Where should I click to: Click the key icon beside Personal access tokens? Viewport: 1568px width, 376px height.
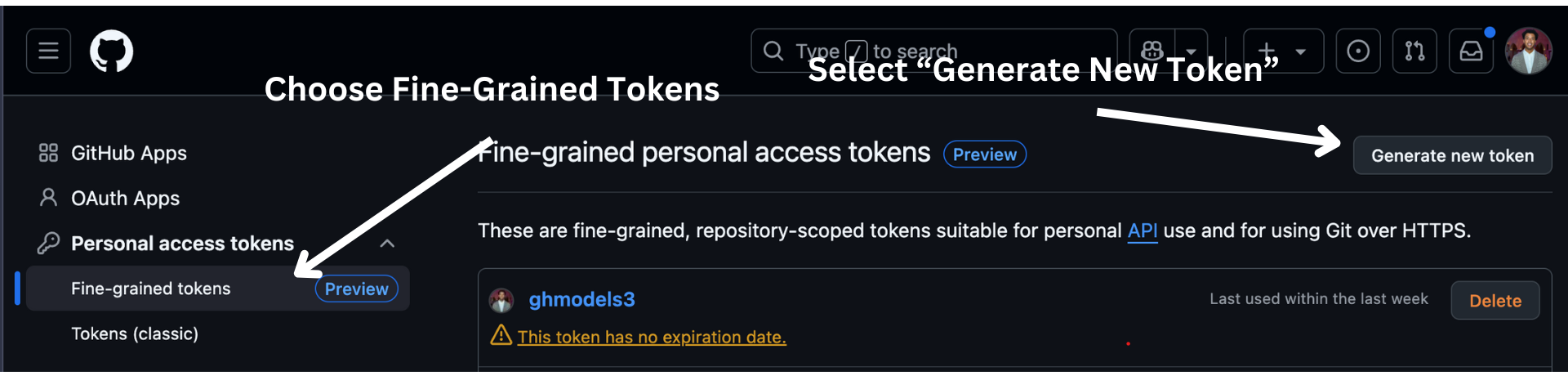point(48,243)
